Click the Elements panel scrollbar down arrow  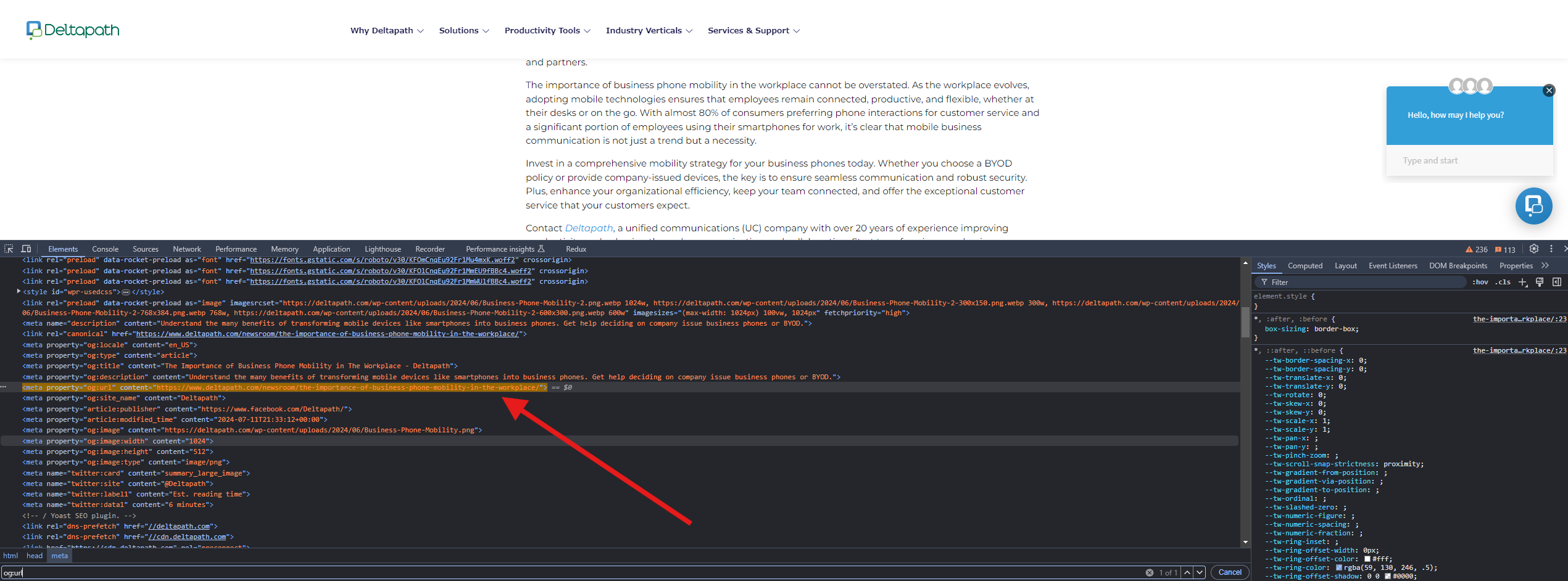coord(1245,542)
